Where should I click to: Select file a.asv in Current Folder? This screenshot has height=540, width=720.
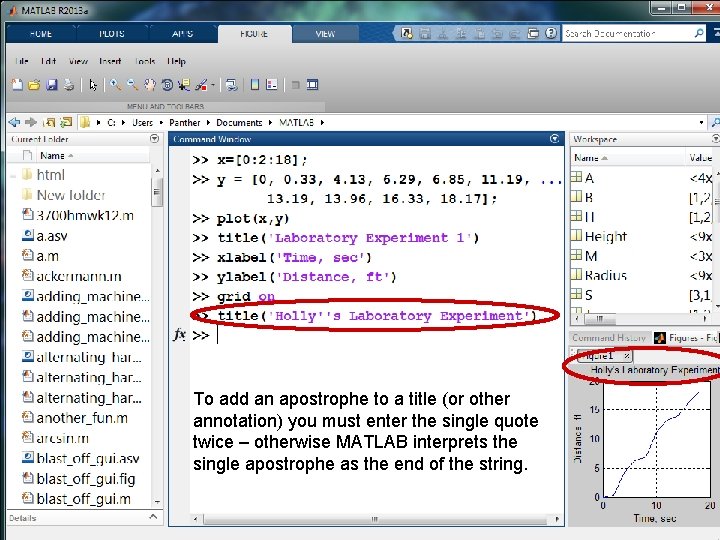pos(51,236)
